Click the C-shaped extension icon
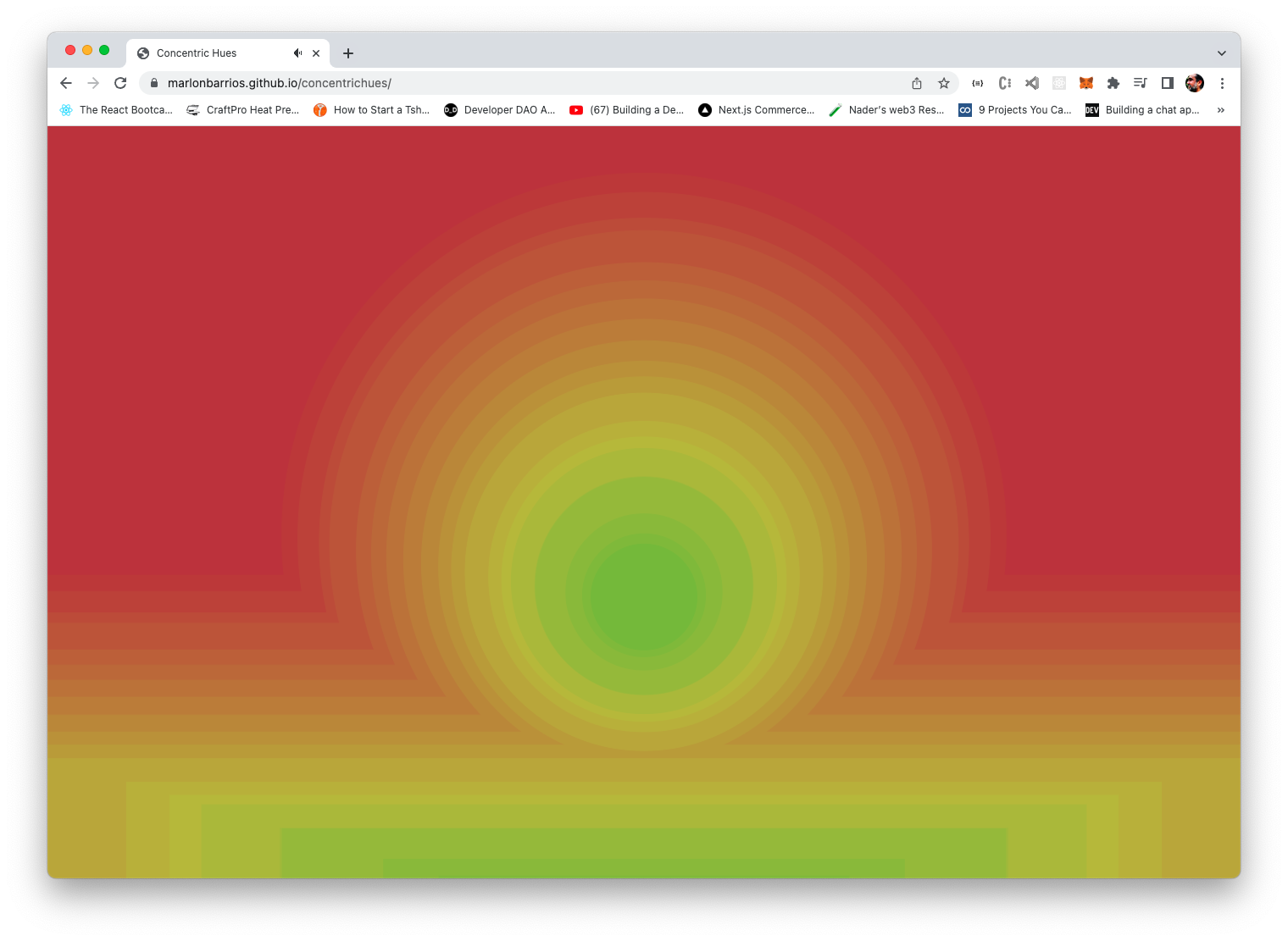The image size is (1288, 941). point(1004,83)
